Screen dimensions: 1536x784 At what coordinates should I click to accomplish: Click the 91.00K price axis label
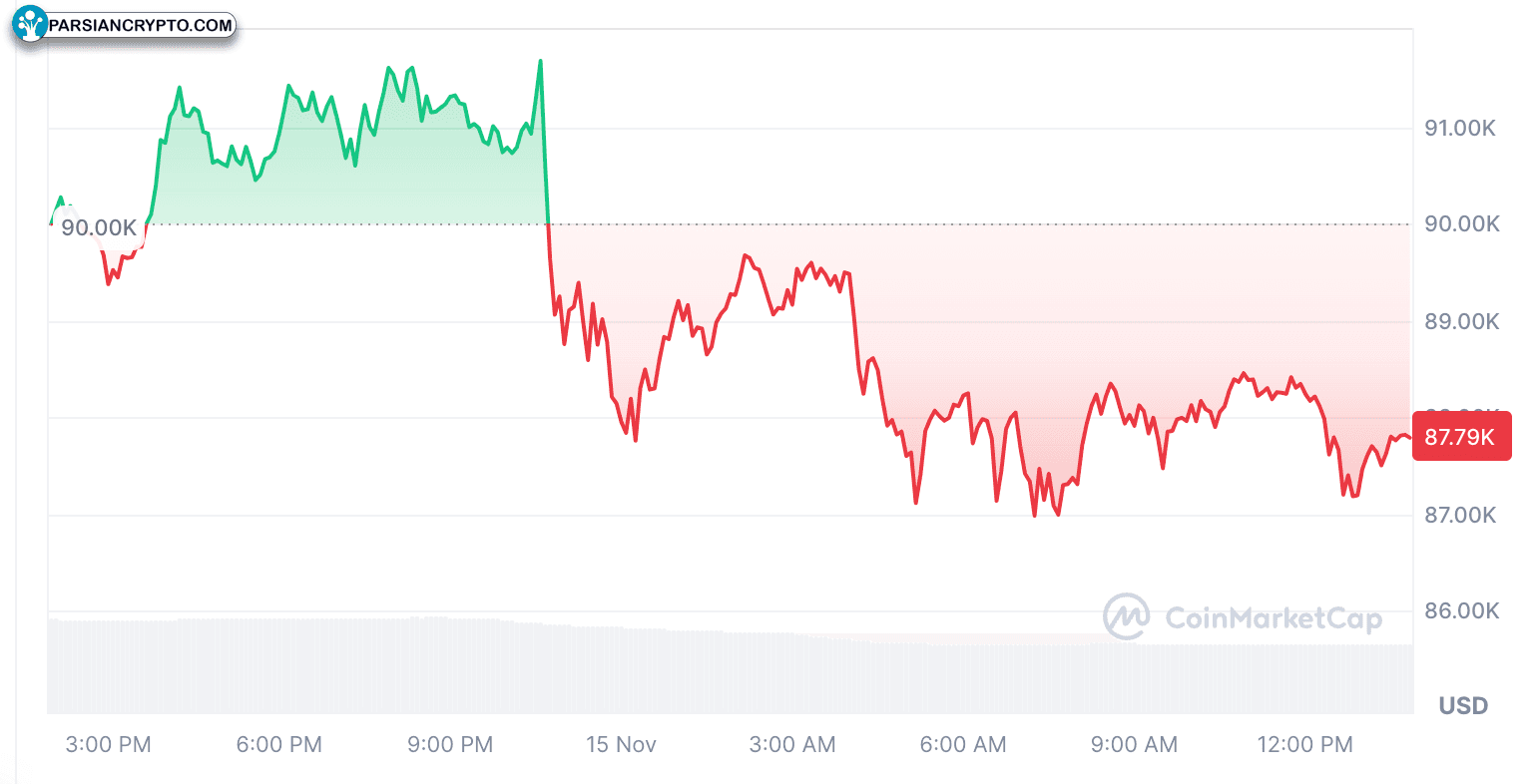coord(1460,128)
